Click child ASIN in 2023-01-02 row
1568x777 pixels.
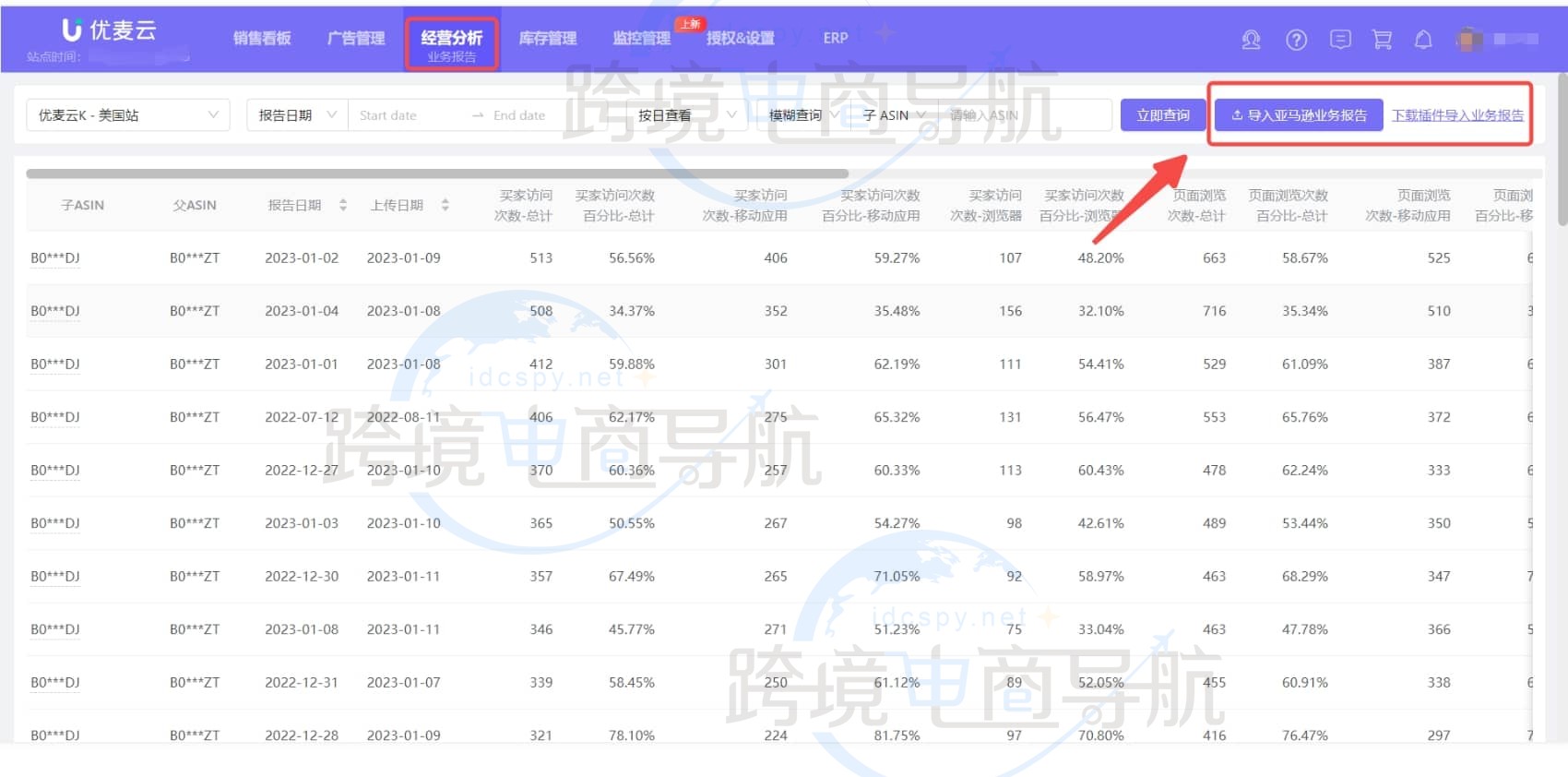click(x=55, y=258)
